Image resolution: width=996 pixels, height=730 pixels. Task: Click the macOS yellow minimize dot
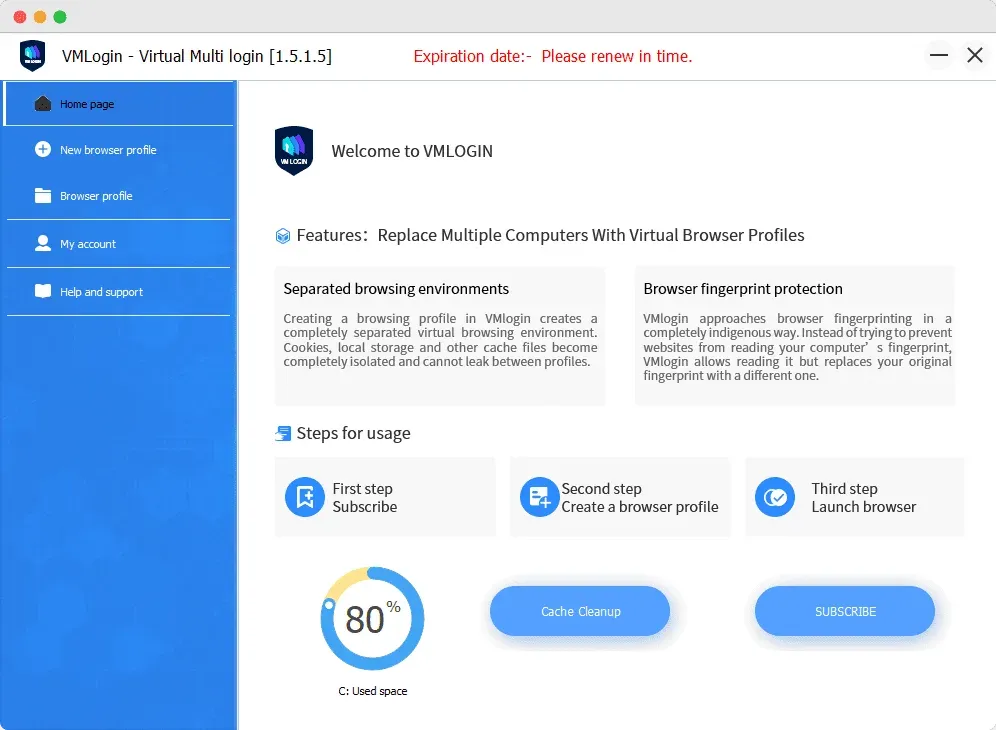click(40, 17)
